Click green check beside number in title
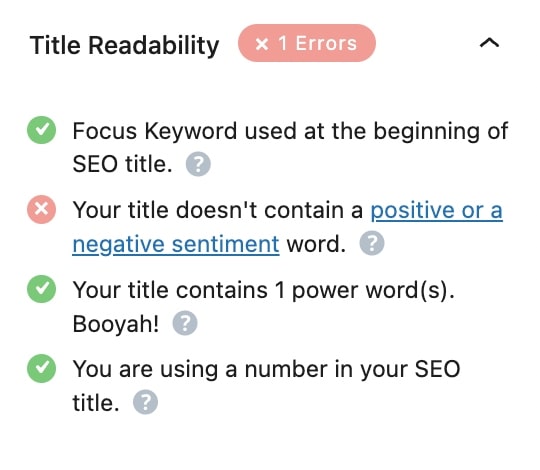Image resolution: width=540 pixels, height=470 pixels. 41,368
